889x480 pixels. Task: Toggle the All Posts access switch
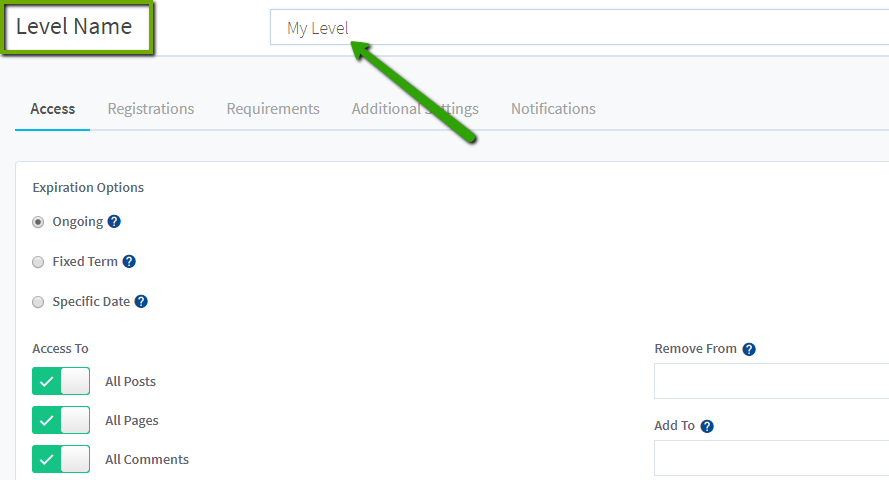click(x=61, y=381)
